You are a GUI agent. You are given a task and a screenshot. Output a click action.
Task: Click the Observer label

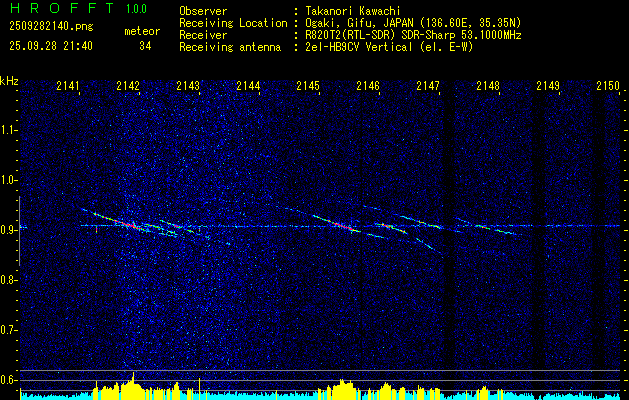(203, 11)
